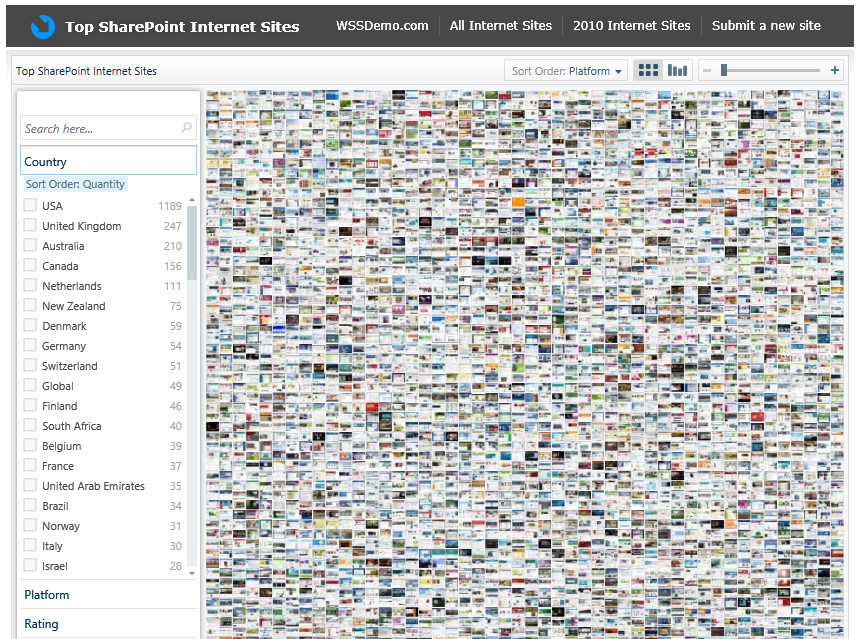The width and height of the screenshot is (862, 639).
Task: Click the zoom slider handle
Action: pyautogui.click(x=724, y=70)
